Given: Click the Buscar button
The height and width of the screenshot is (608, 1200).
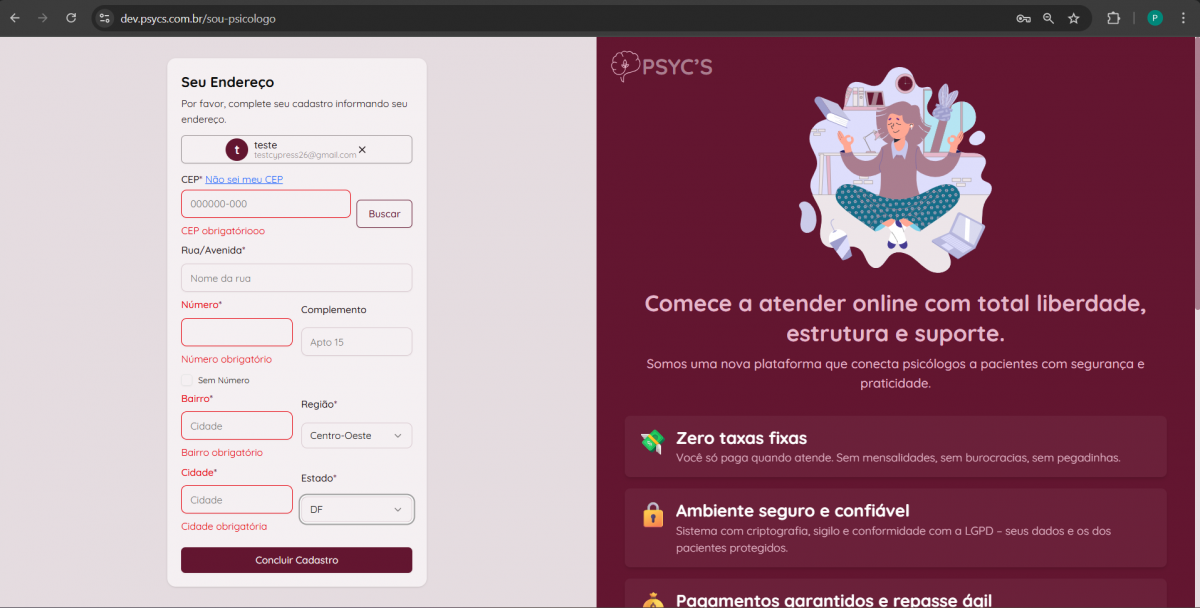Looking at the screenshot, I should tap(384, 214).
